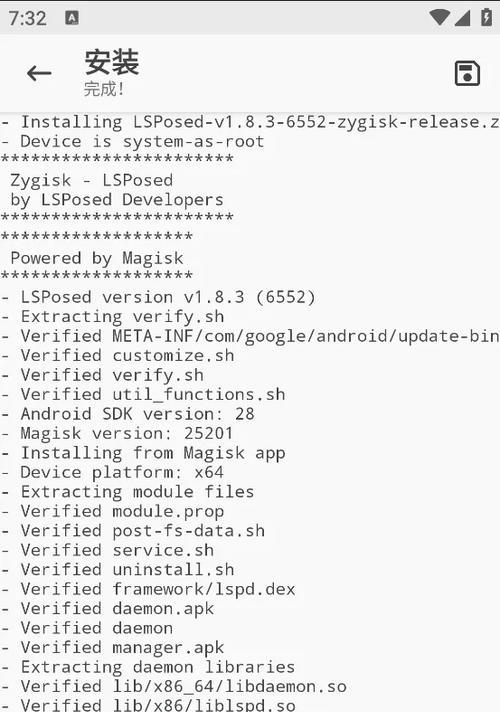Tap the 'Verified framework/lspd.dex' line
Image resolution: width=500 pixels, height=712 pixels.
click(148, 589)
